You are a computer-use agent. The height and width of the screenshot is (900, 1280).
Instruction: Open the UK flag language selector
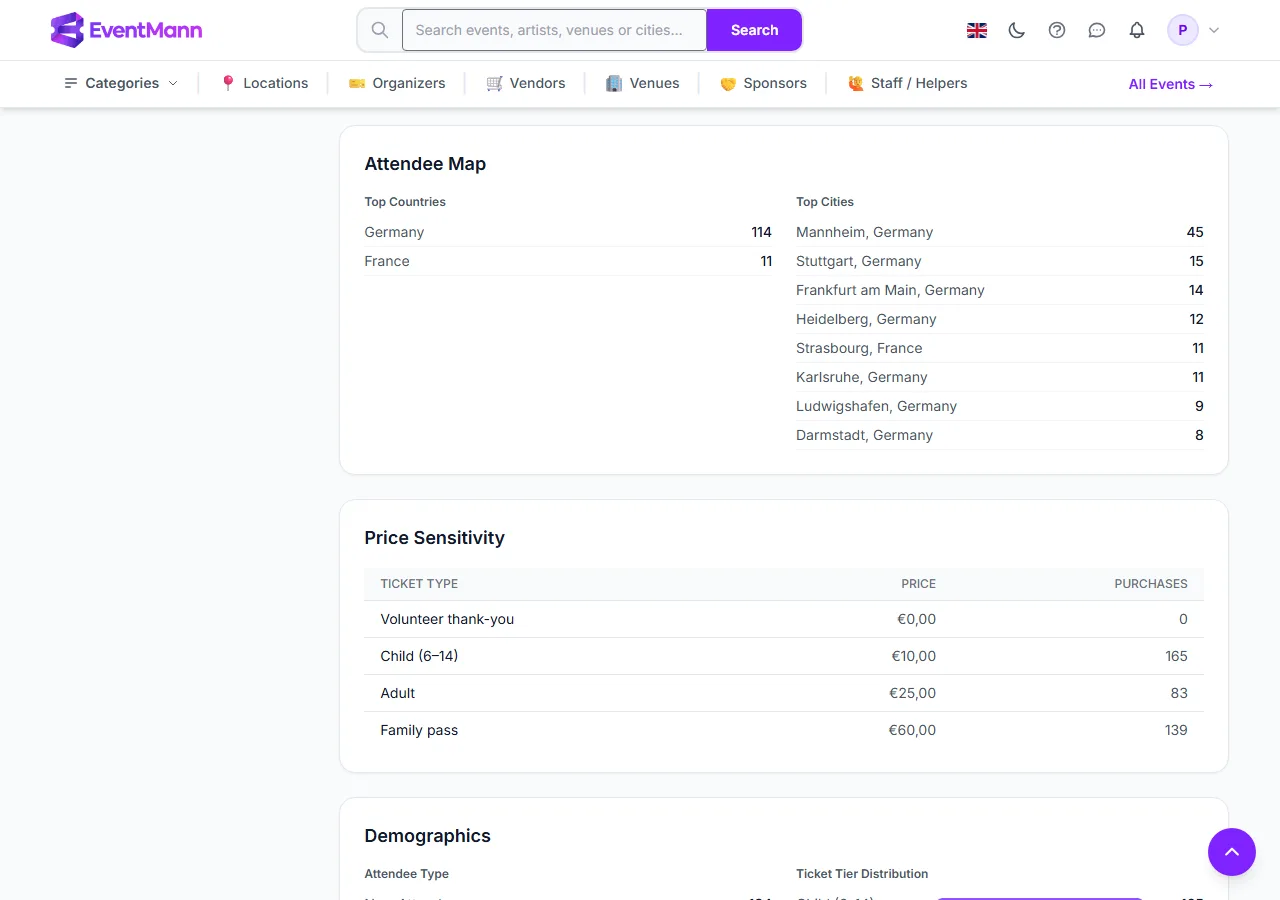(977, 30)
